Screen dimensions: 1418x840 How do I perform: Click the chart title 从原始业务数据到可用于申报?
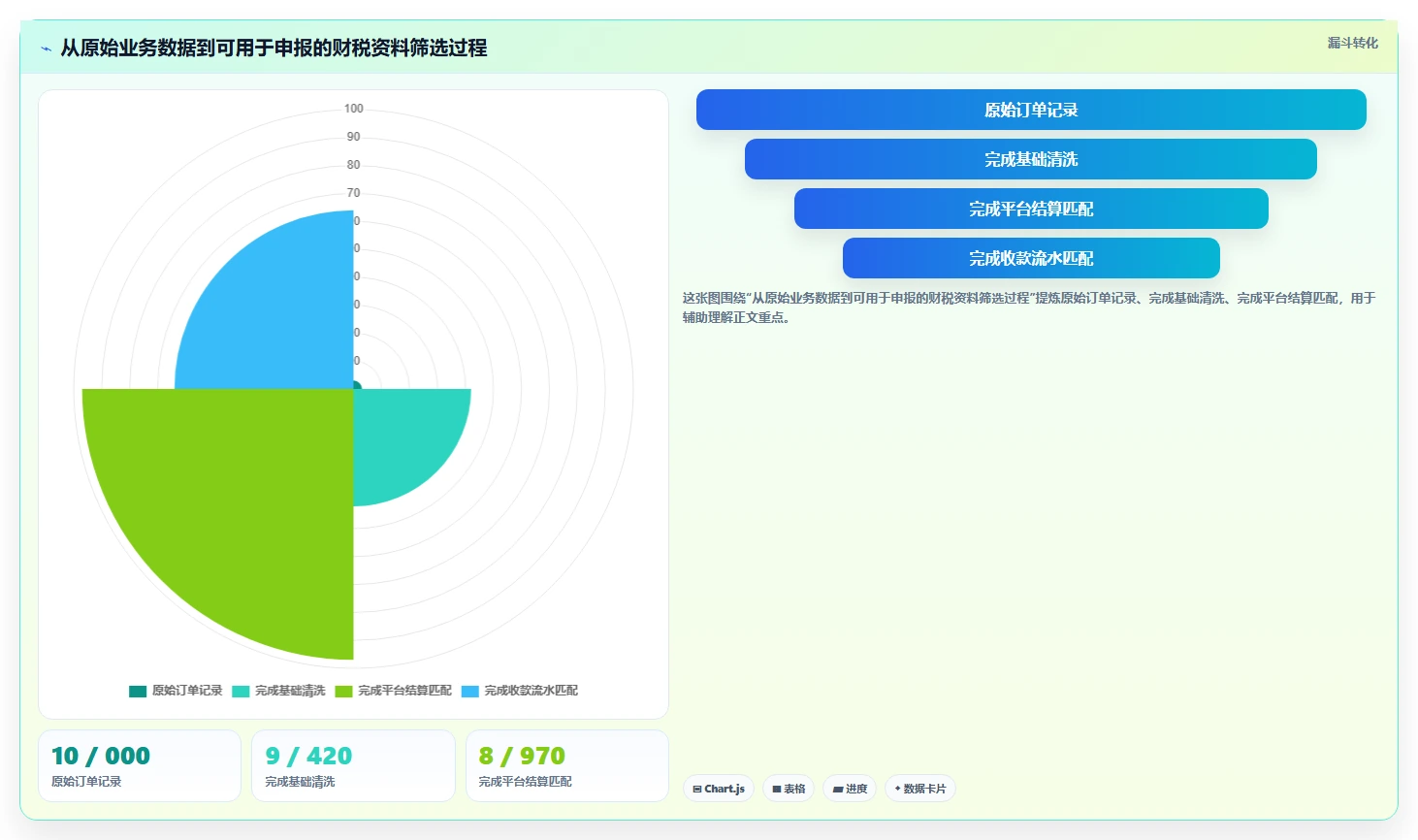point(274,48)
